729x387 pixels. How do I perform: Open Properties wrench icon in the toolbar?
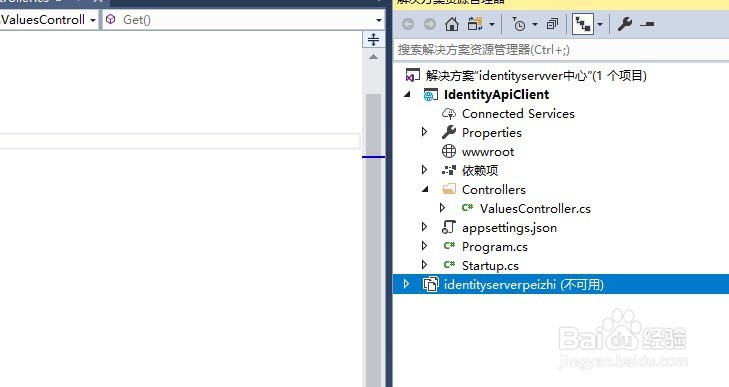624,24
